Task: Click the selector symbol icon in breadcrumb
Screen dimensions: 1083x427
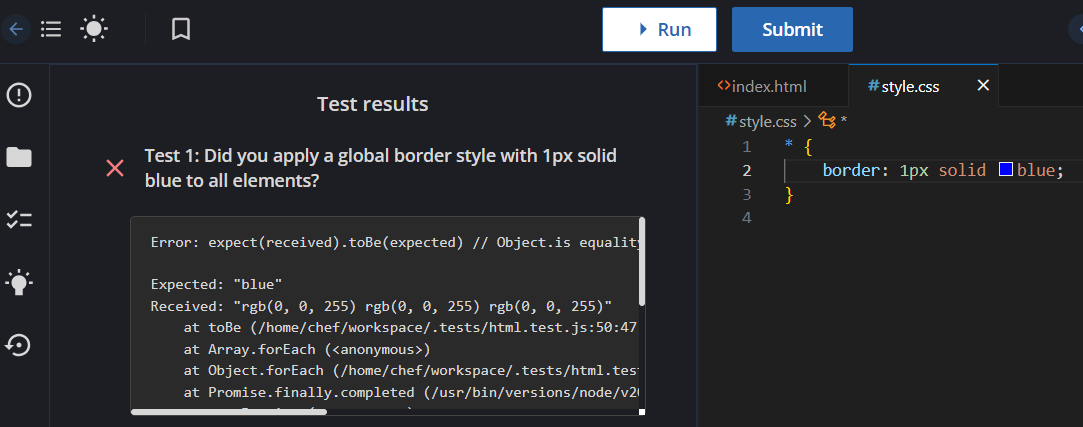Action: click(827, 121)
